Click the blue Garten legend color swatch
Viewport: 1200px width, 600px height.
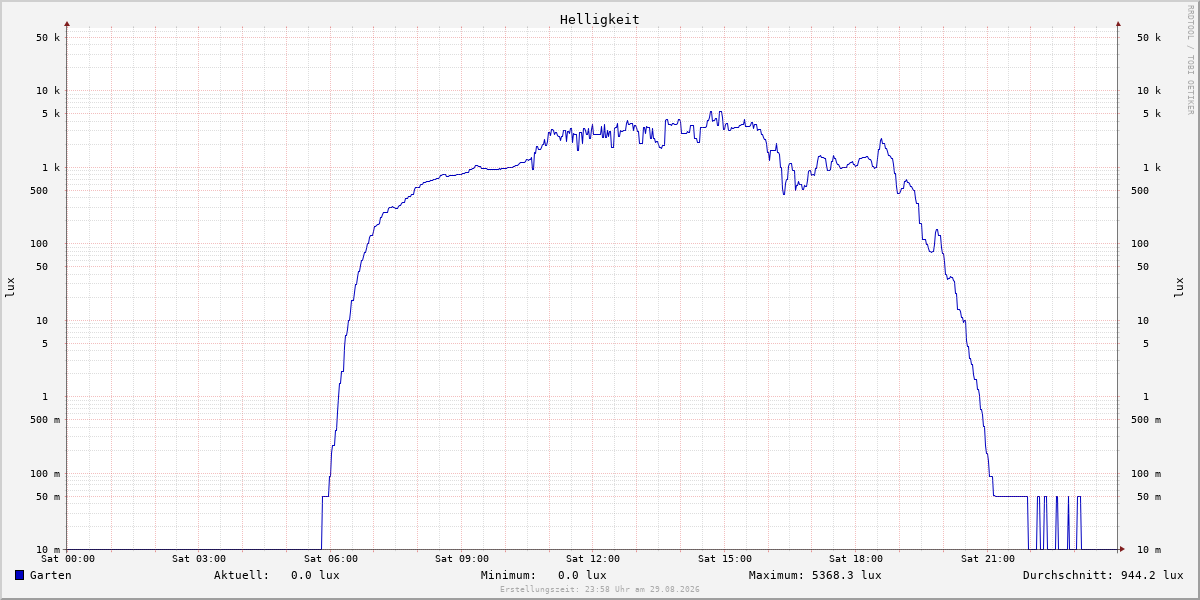[x=19, y=575]
